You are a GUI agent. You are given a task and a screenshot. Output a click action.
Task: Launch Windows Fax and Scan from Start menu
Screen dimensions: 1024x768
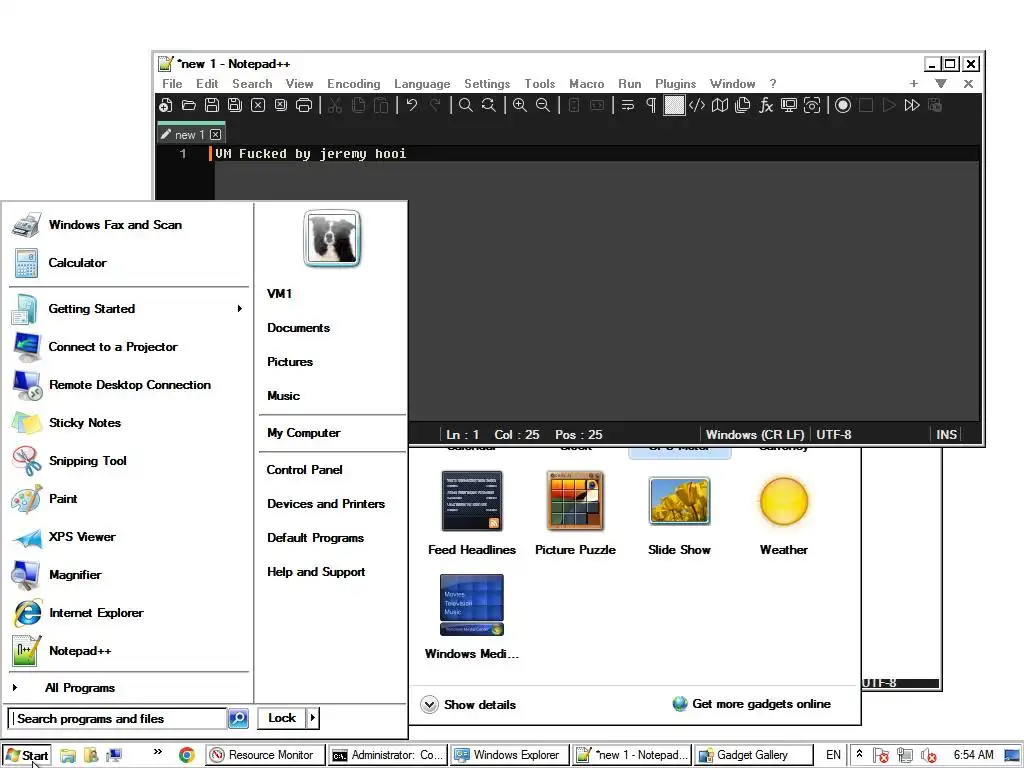129,225
